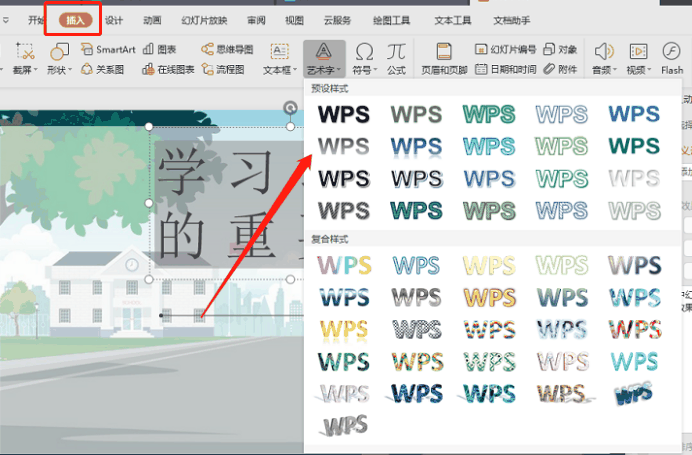This screenshot has width=692, height=455.
Task: Insert a 流程图 flowchart
Action: point(223,70)
